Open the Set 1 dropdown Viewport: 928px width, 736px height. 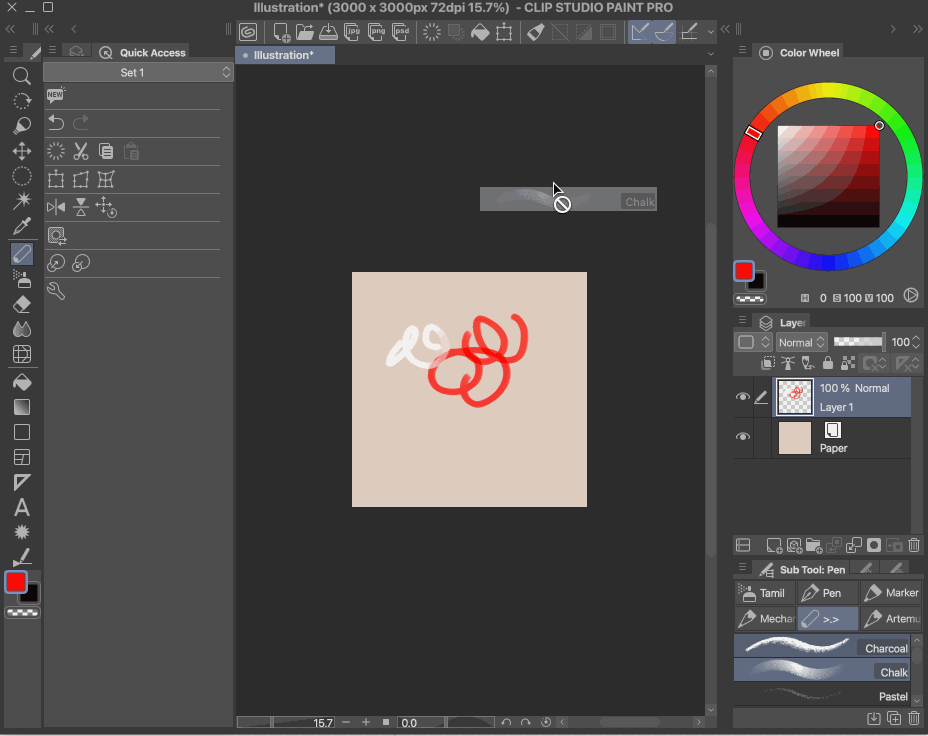138,72
